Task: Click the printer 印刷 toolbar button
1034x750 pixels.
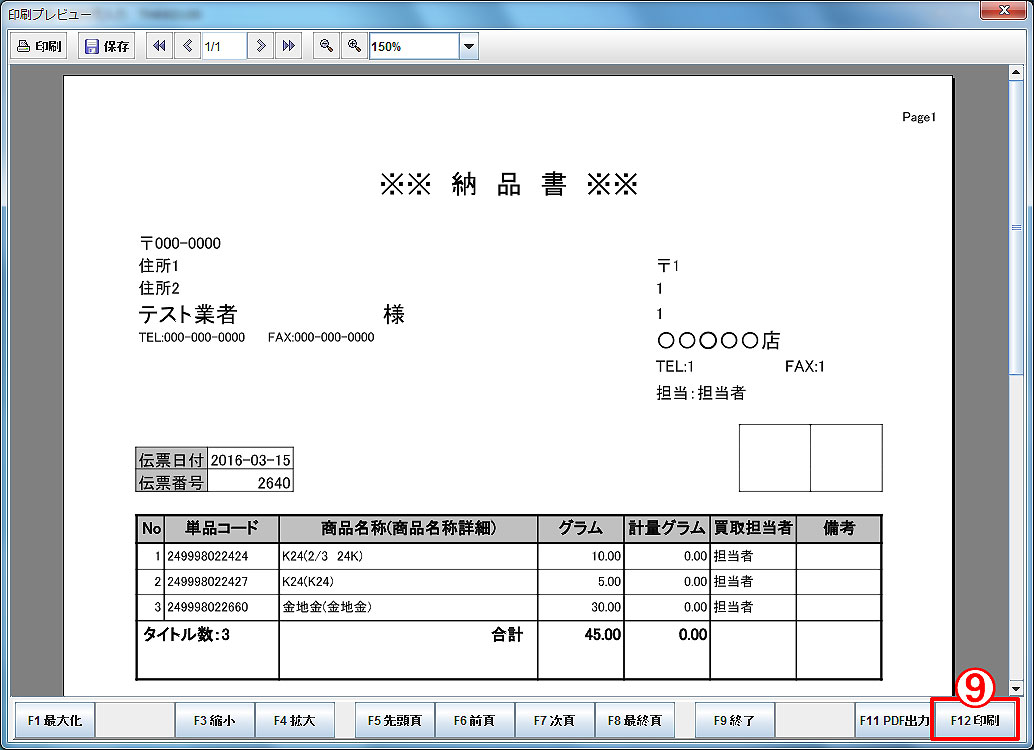Action: point(40,46)
